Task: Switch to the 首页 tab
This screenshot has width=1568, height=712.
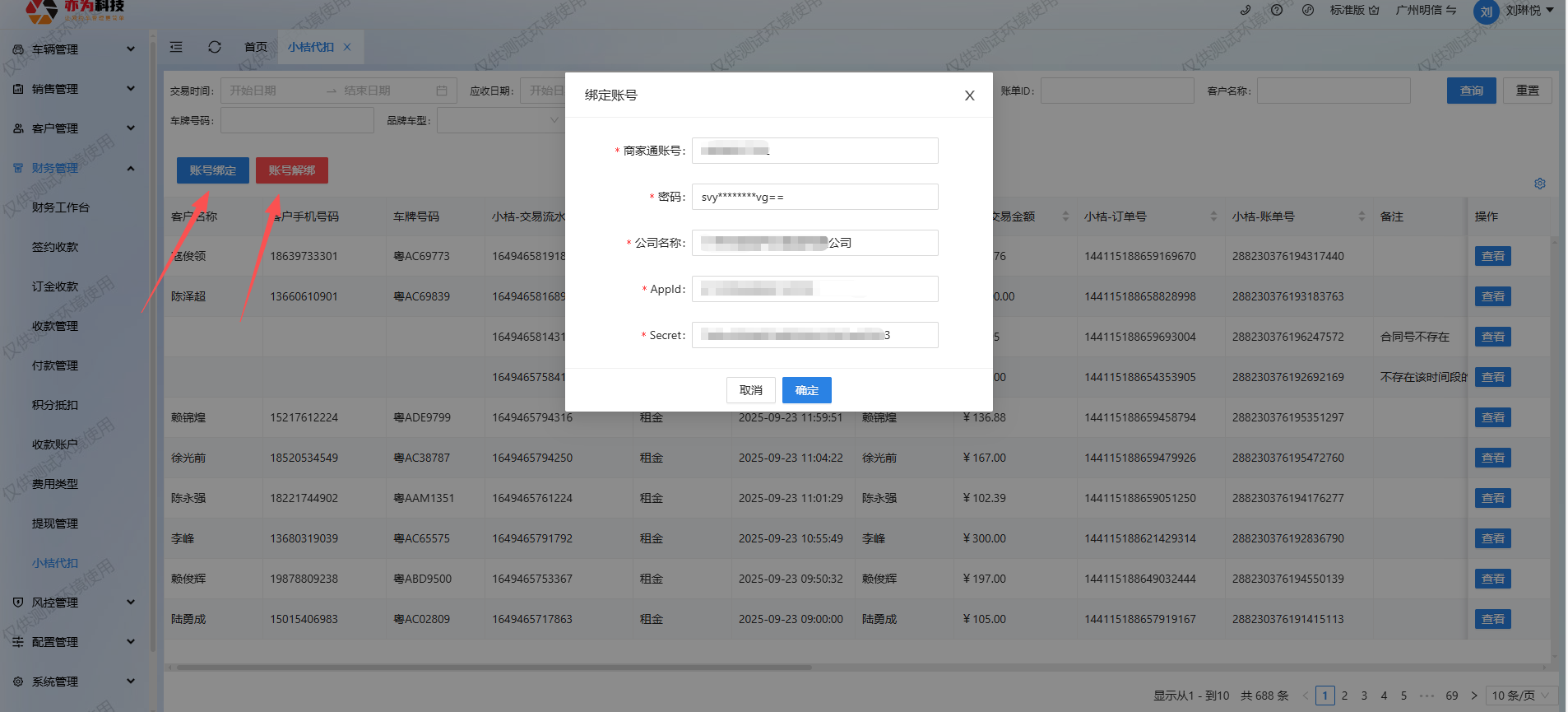Action: tap(256, 47)
